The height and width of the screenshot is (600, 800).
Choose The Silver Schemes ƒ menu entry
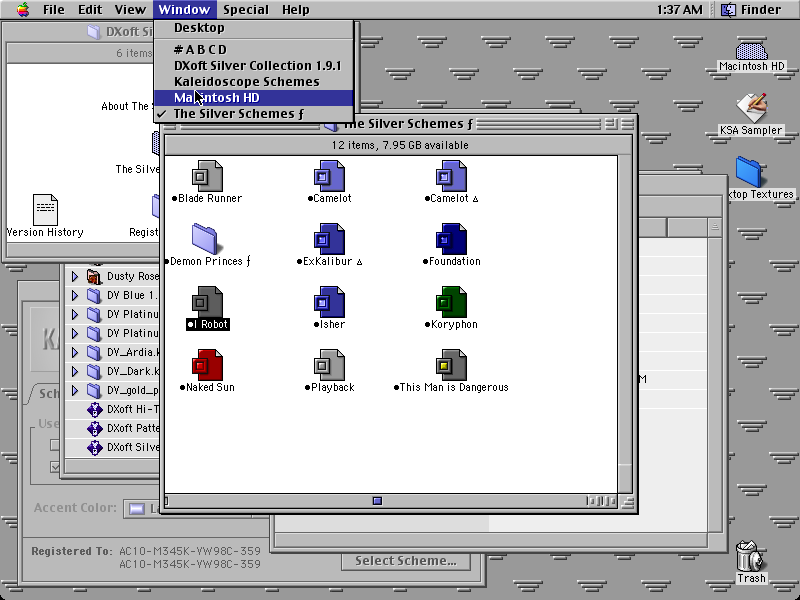(x=254, y=114)
